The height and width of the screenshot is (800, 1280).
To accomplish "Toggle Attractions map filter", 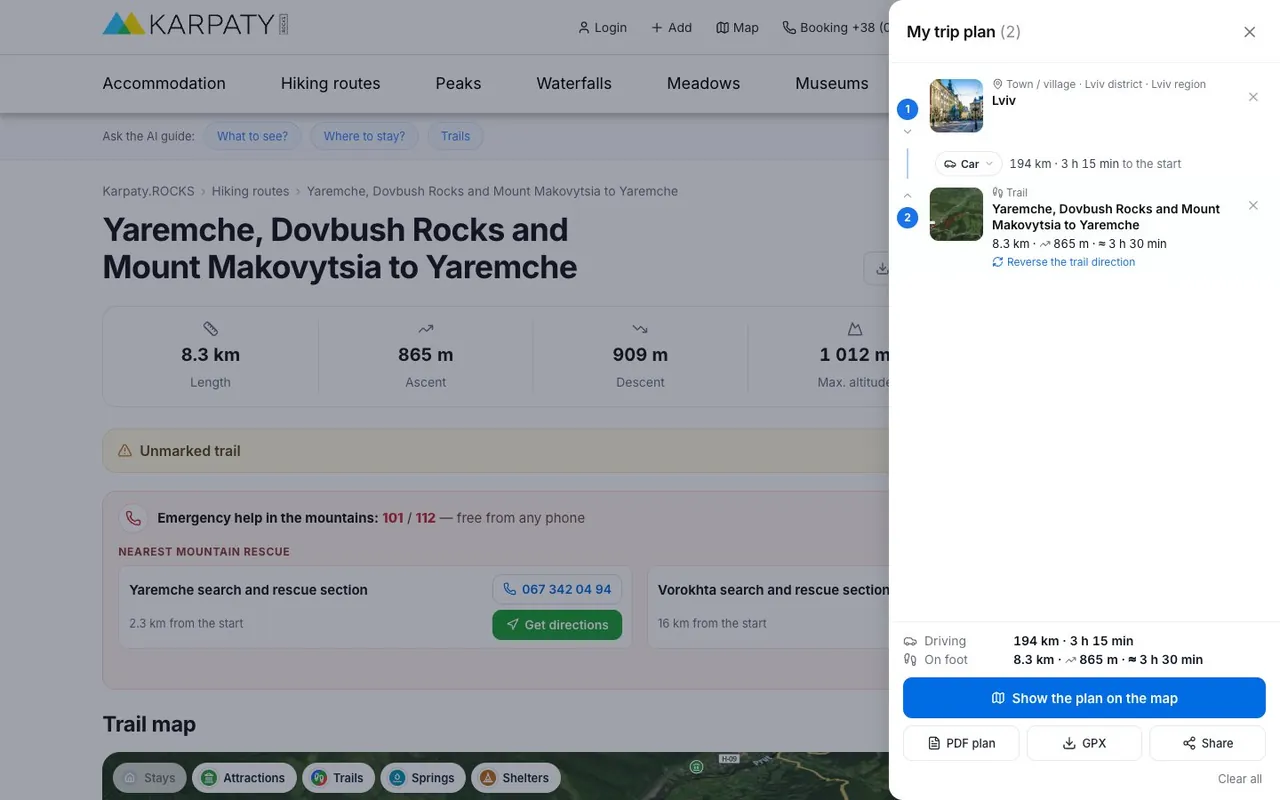I will point(243,778).
